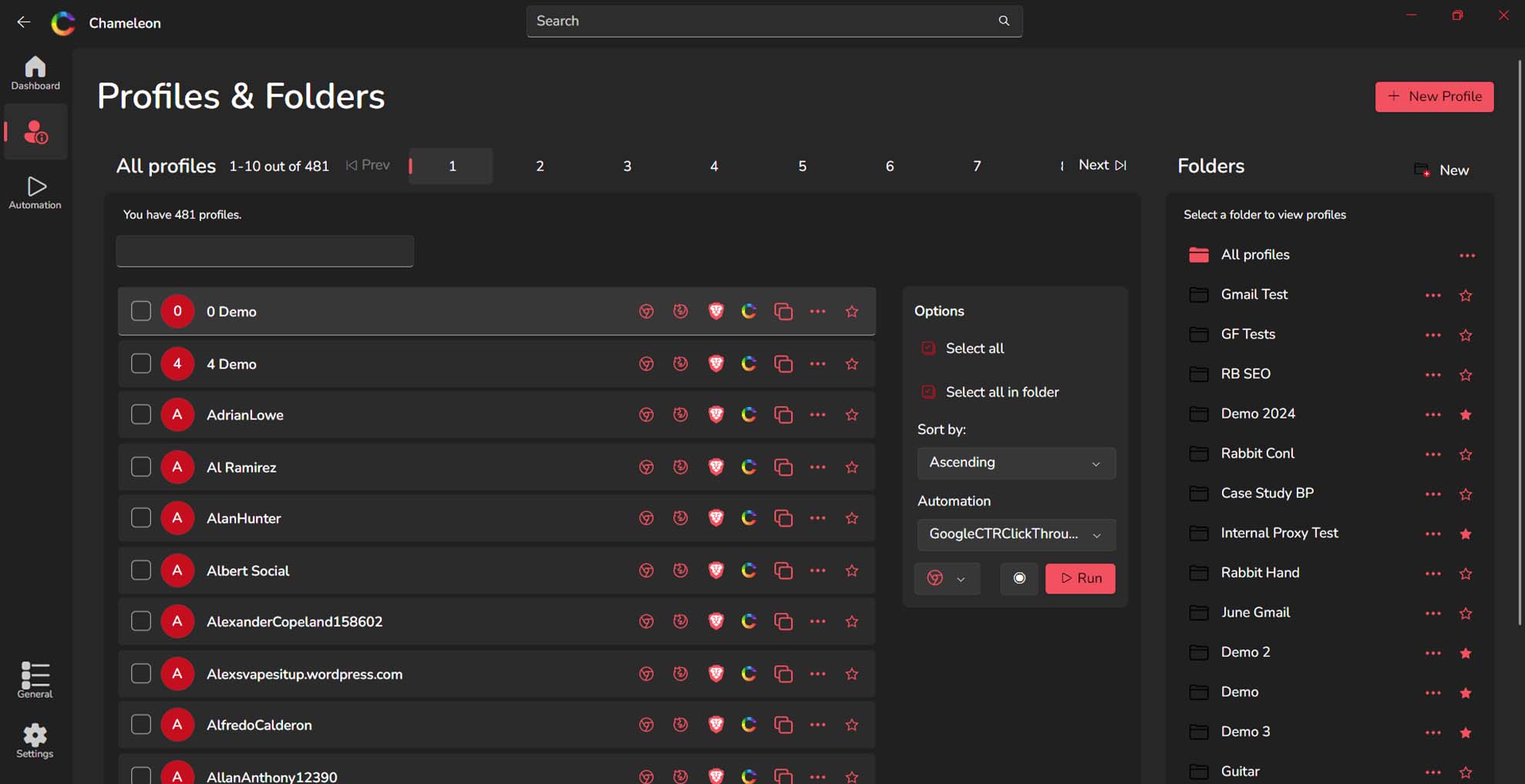Check the Albert Social row checkbox

(141, 570)
